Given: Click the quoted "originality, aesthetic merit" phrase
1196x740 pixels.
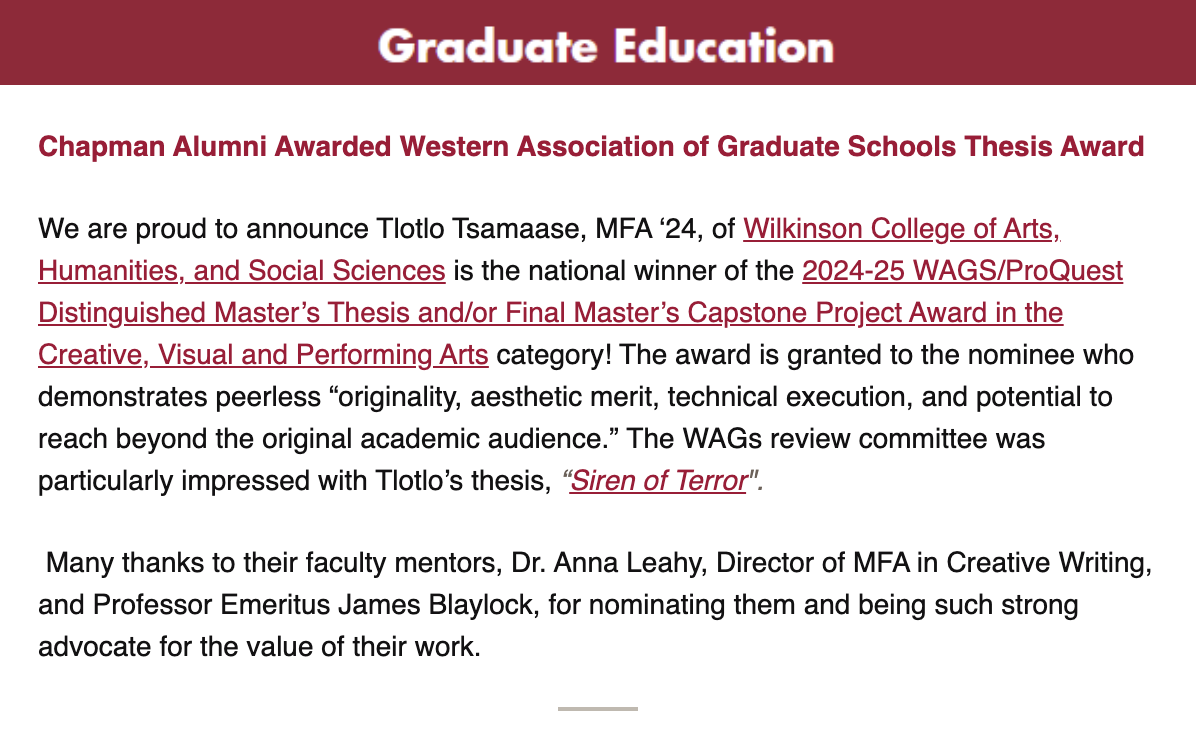Looking at the screenshot, I should click(463, 397).
